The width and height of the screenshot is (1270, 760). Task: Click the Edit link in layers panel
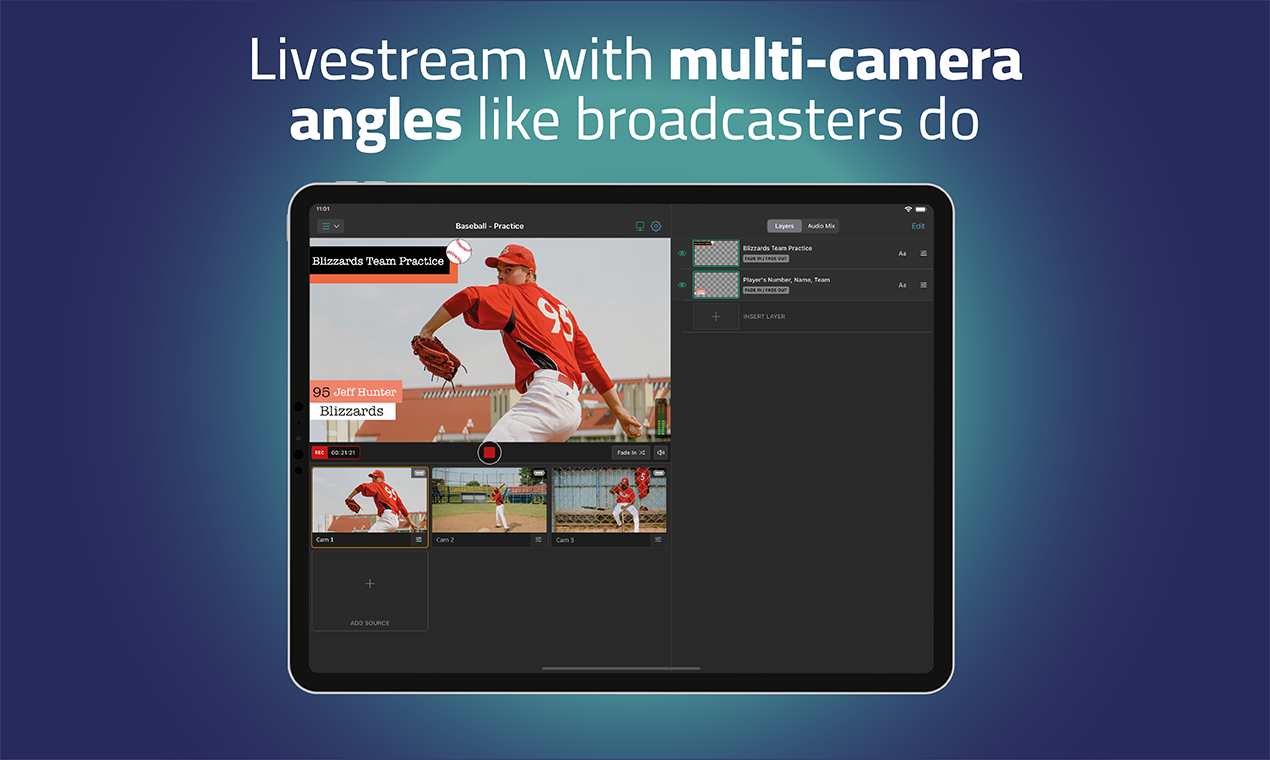tap(918, 226)
